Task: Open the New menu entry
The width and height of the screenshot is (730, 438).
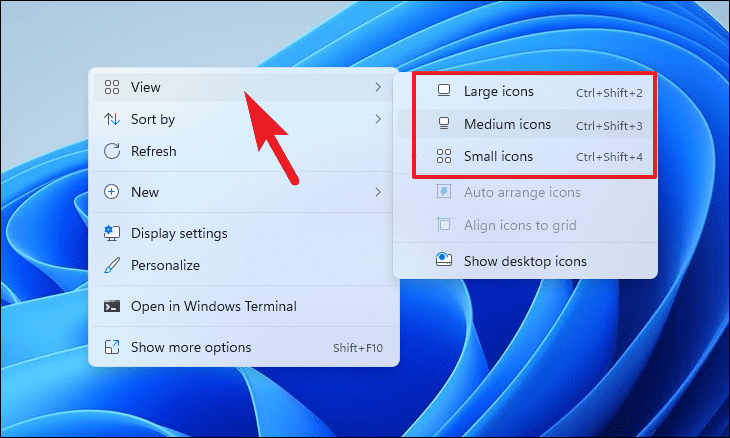Action: pyautogui.click(x=244, y=192)
